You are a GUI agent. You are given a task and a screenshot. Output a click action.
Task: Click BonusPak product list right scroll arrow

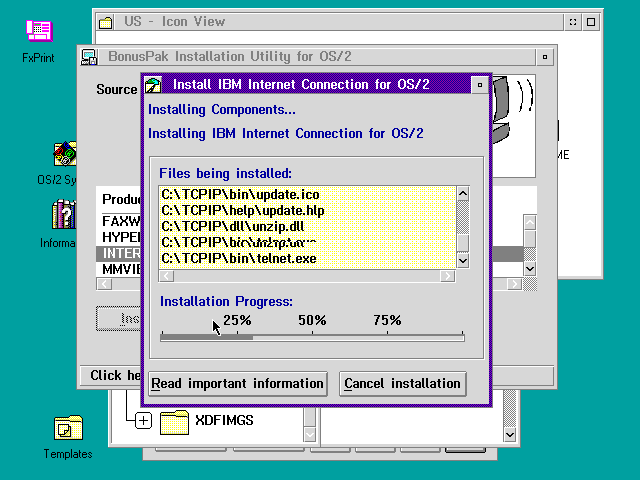pyautogui.click(x=514, y=284)
